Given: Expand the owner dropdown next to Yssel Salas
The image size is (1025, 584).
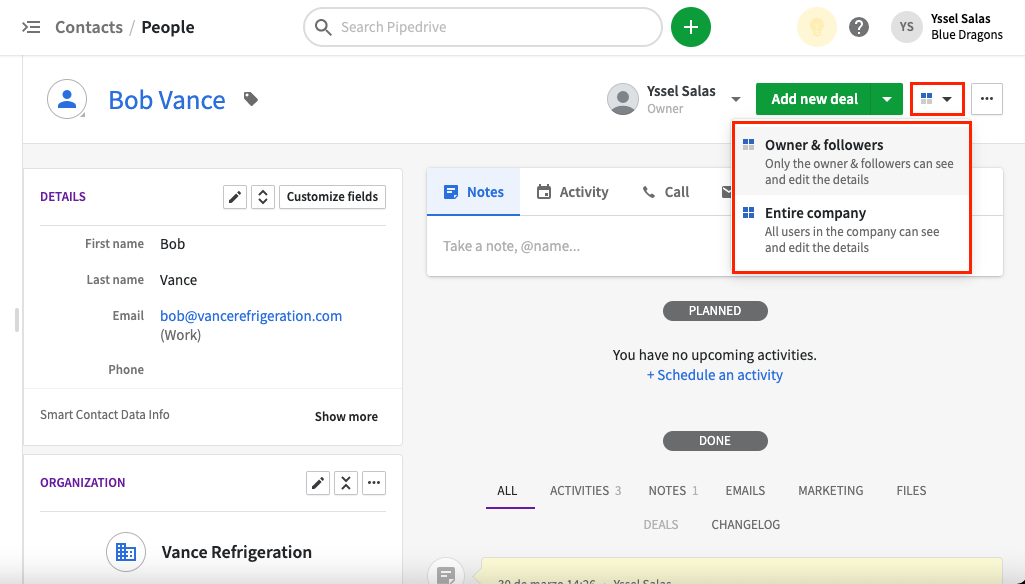Looking at the screenshot, I should (x=736, y=99).
